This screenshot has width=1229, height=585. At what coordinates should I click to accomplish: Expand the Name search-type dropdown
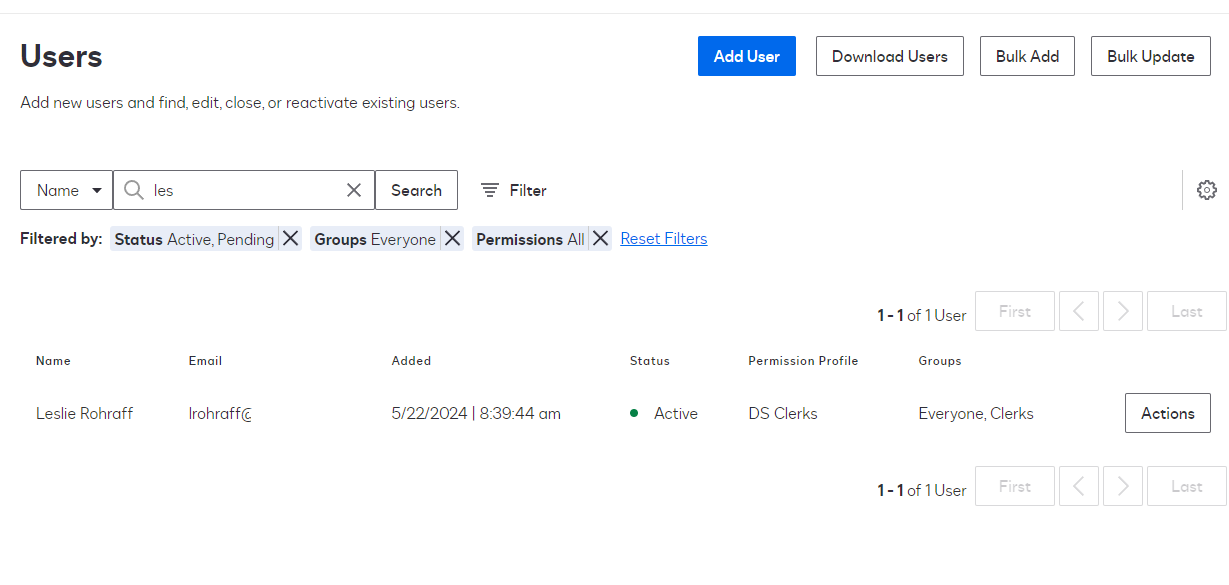click(67, 190)
